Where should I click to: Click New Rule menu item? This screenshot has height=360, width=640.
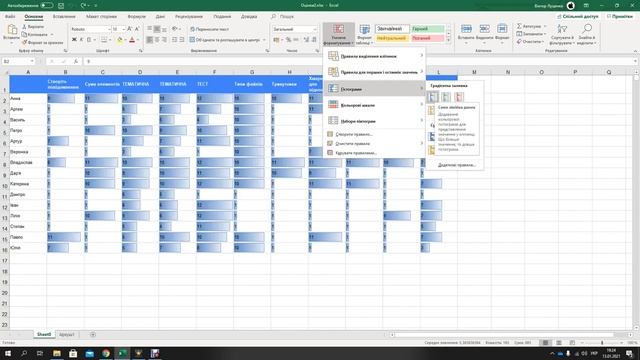click(374, 134)
